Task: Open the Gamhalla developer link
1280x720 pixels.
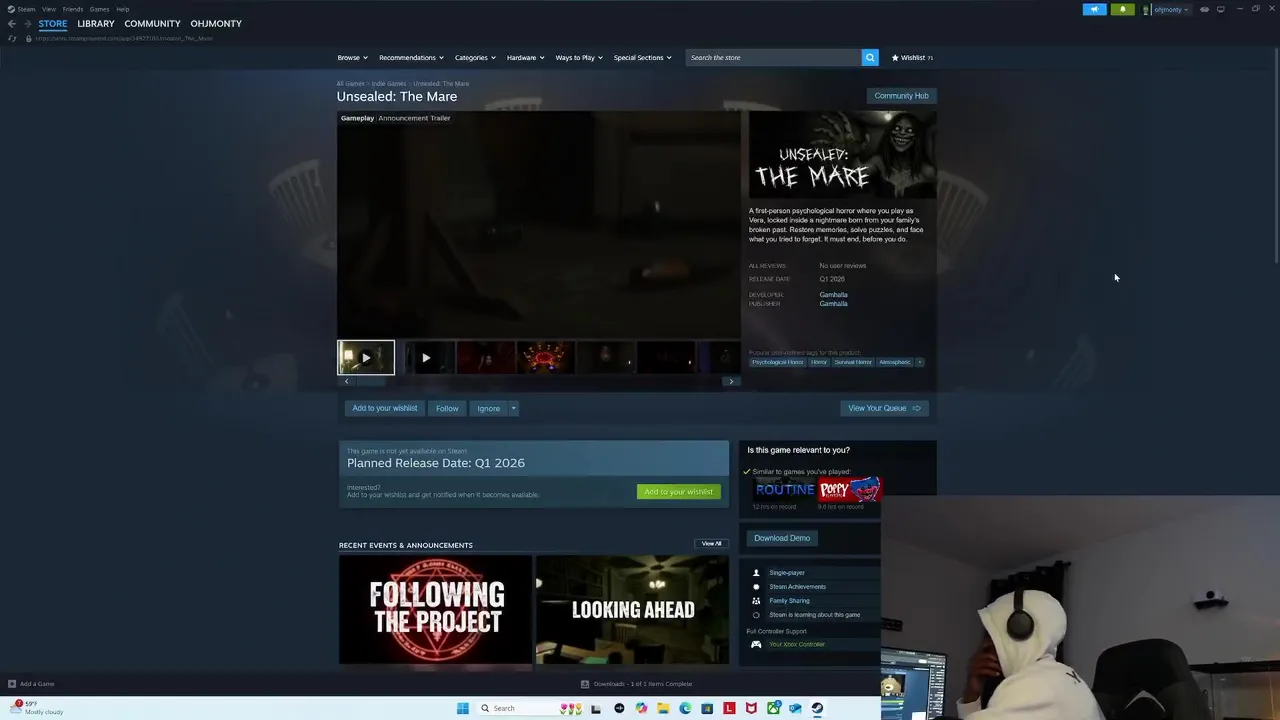Action: click(833, 295)
